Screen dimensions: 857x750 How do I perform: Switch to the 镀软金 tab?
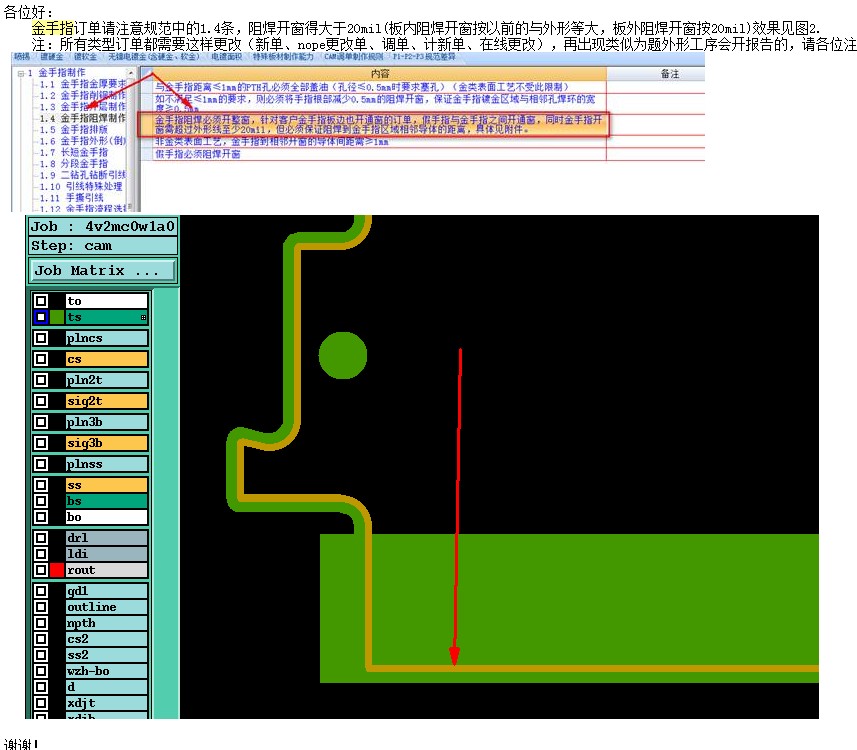tap(86, 57)
